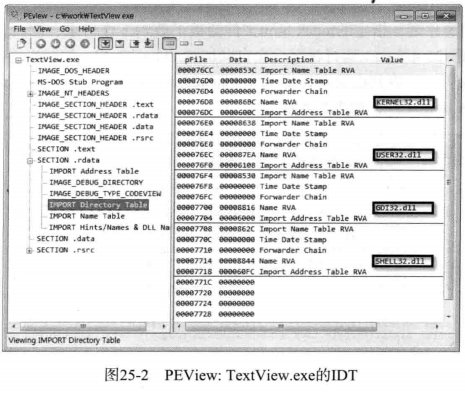465x402 pixels.
Task: Click the data pane scroll-up arrow
Action: pyautogui.click(x=450, y=60)
